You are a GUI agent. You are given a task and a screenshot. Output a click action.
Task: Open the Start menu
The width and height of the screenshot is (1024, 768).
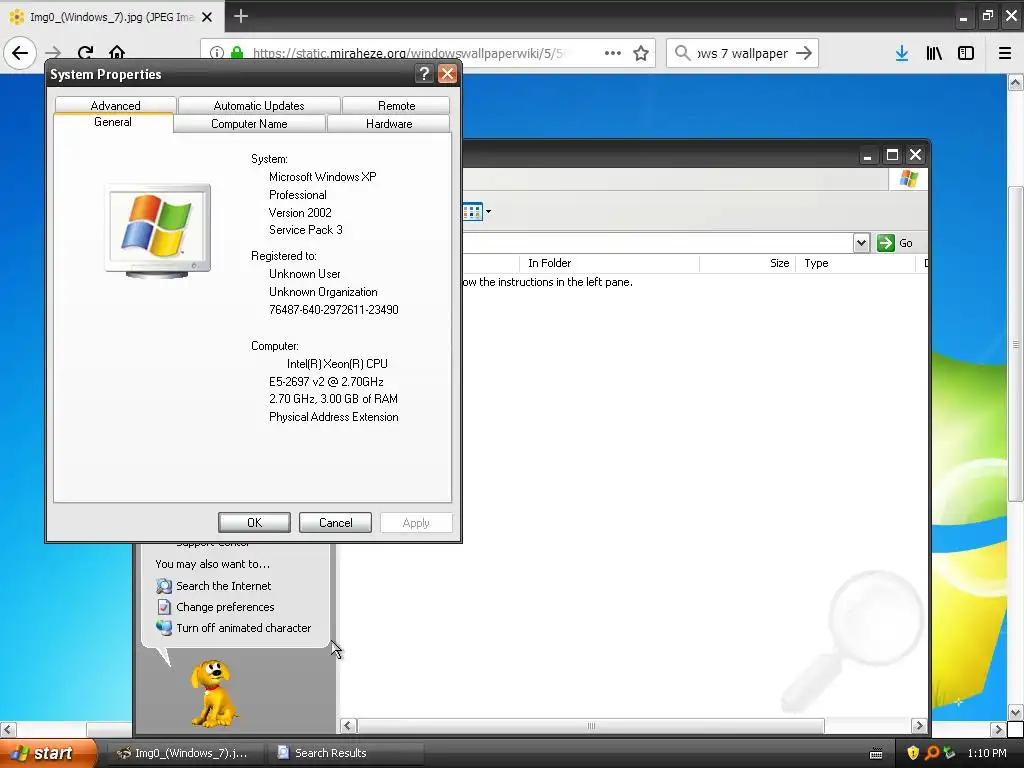coord(47,753)
